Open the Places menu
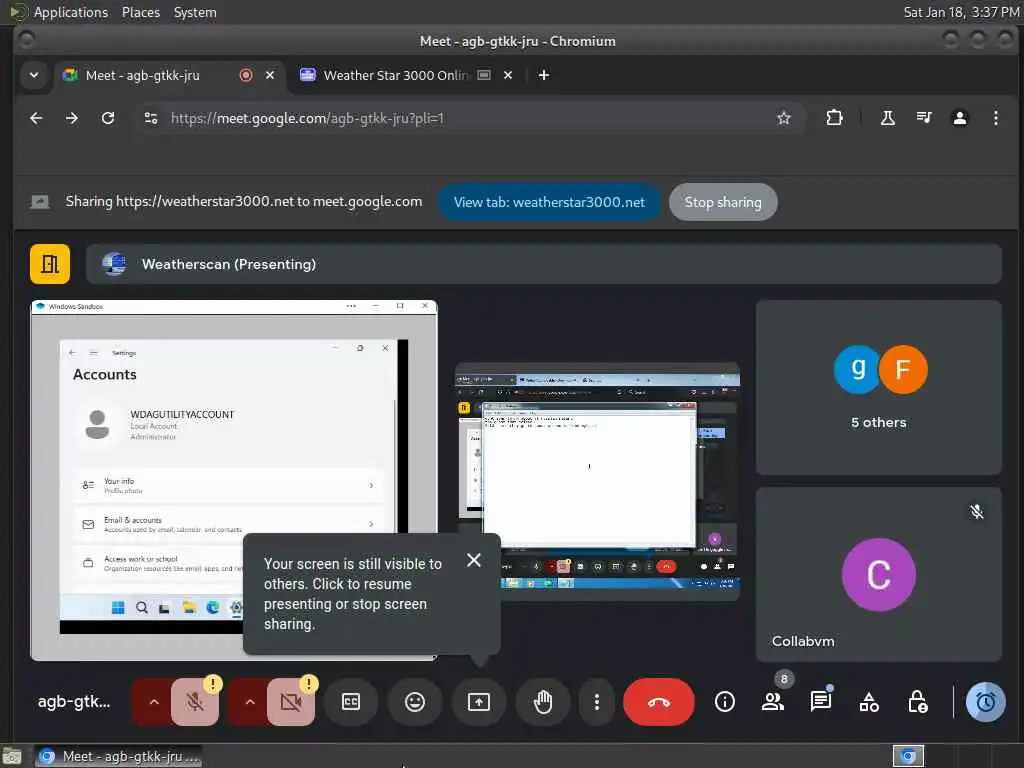Image resolution: width=1024 pixels, height=768 pixels. coord(140,12)
